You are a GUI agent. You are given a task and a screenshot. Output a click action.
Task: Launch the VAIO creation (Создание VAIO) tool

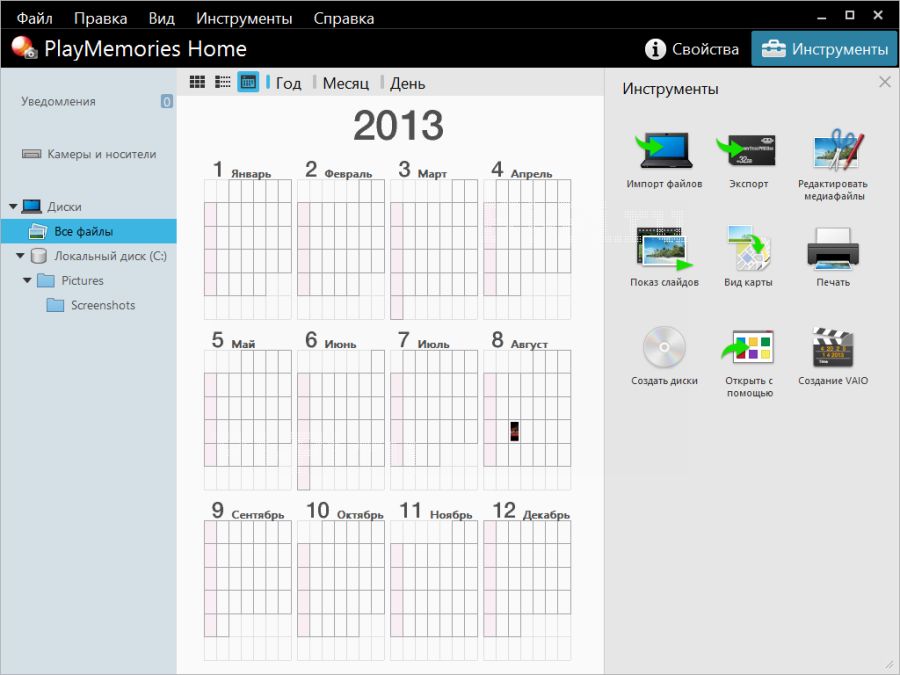point(832,348)
